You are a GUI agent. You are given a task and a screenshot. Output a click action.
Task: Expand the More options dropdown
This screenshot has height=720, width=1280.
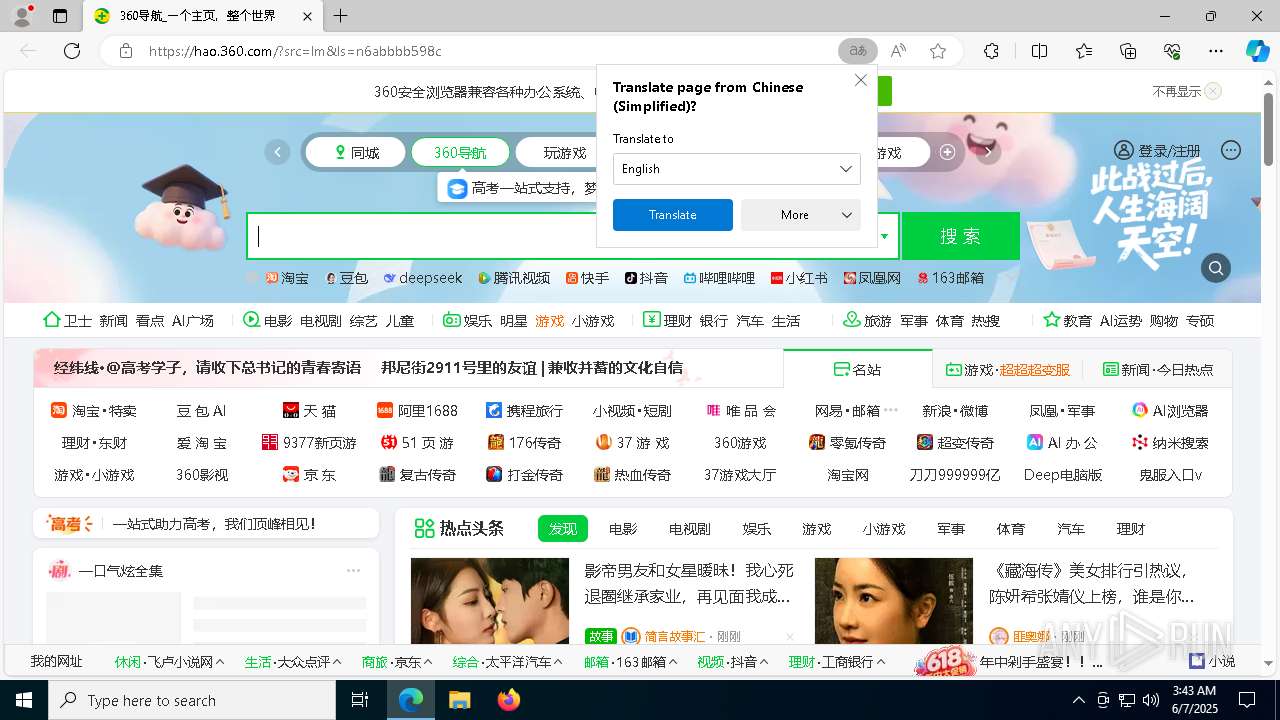click(800, 215)
